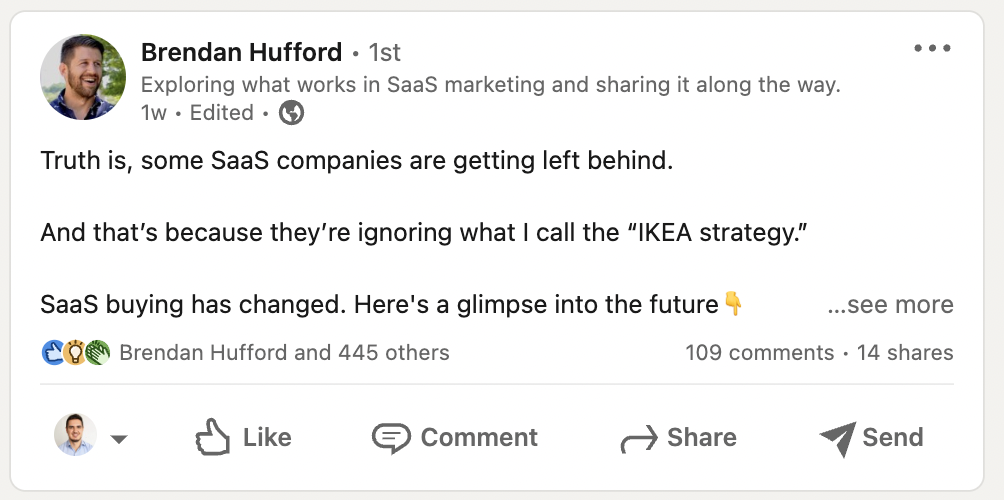Click the Like button label

click(x=267, y=438)
